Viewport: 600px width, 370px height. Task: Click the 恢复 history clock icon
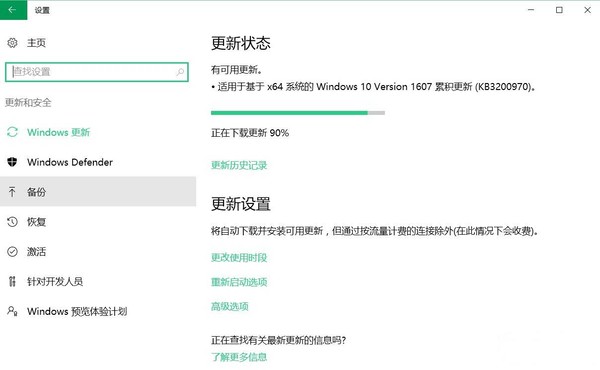(12, 222)
